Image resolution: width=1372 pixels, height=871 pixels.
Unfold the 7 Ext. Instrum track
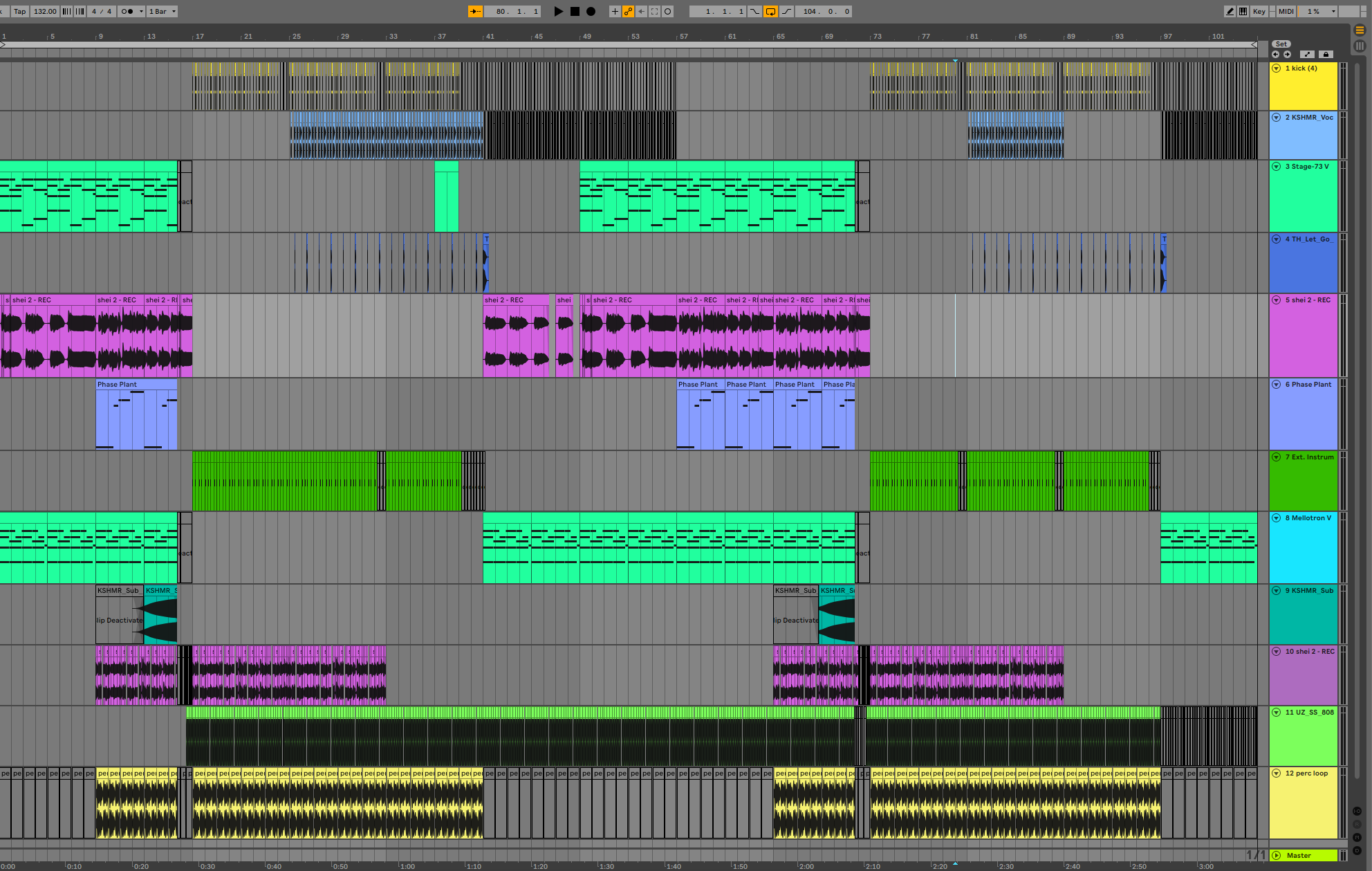point(1277,457)
